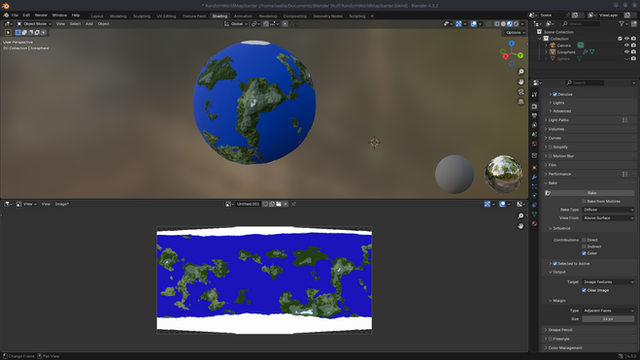
Task: Expand the Volumes panel
Action: click(556, 129)
